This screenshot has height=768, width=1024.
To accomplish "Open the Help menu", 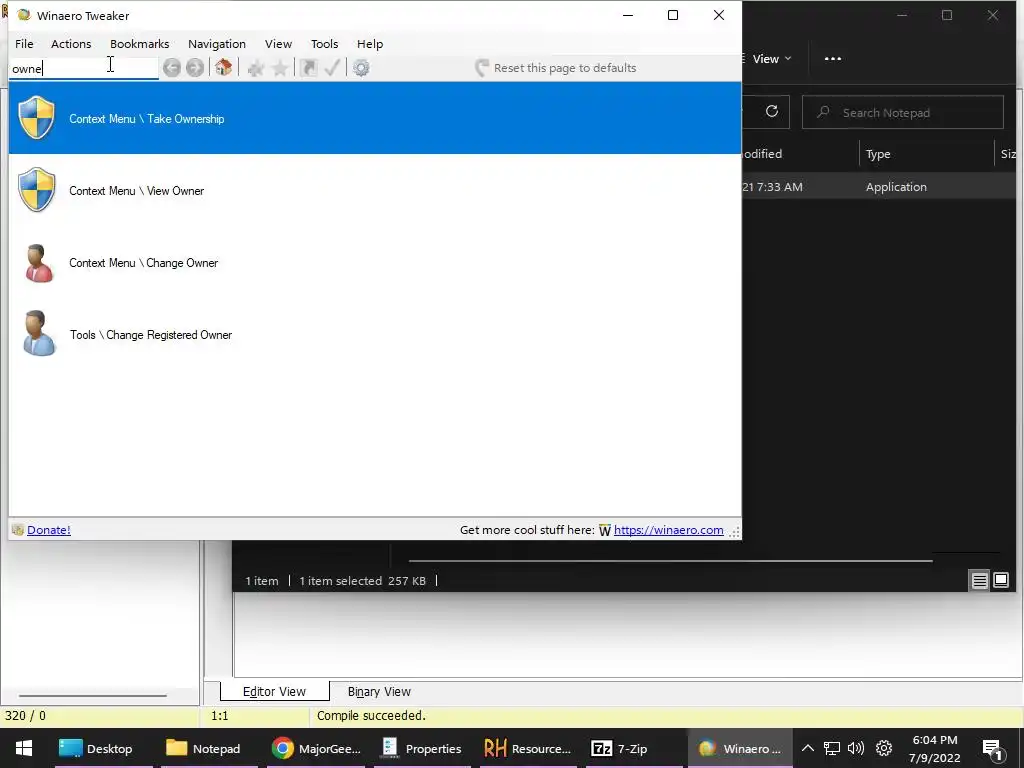I will (370, 44).
